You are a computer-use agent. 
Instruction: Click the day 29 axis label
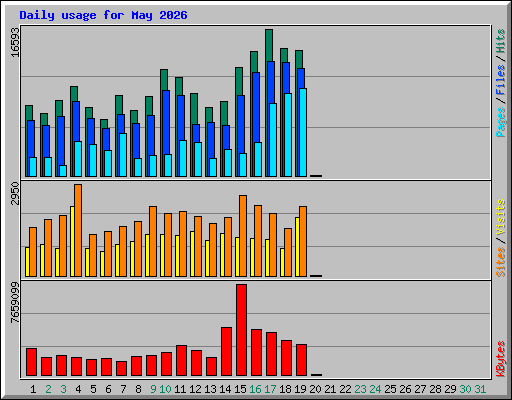pos(450,389)
